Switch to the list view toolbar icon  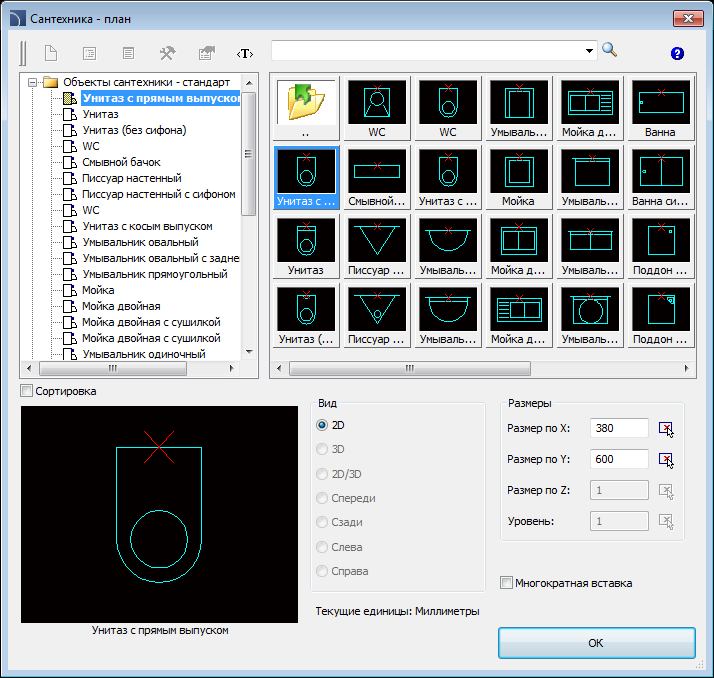pos(90,53)
